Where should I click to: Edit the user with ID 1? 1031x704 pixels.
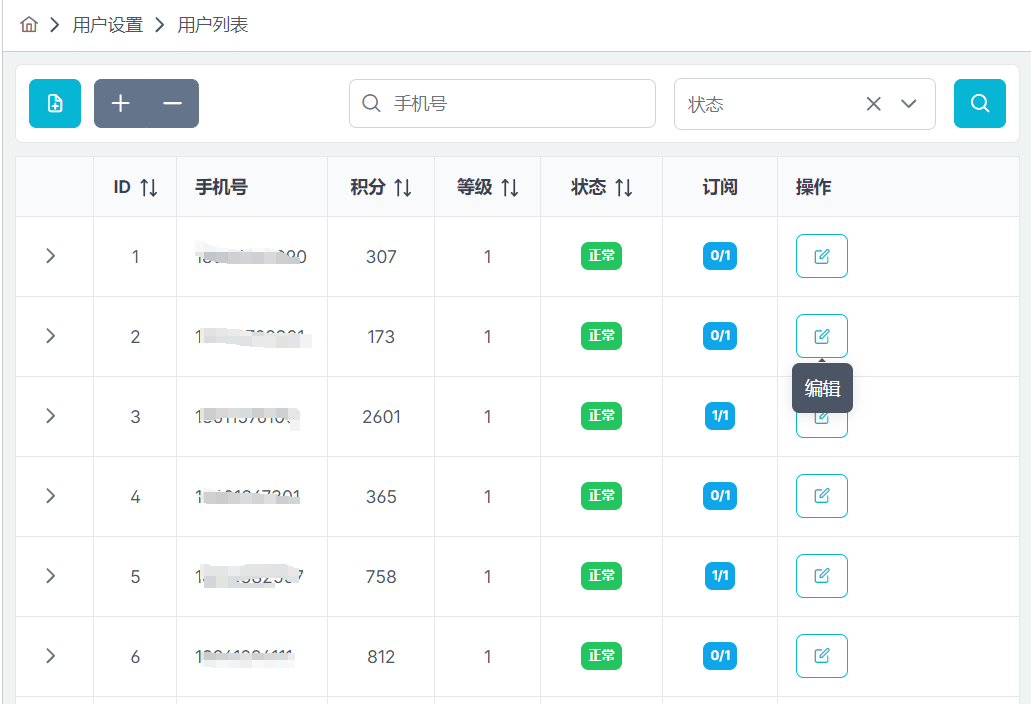pos(822,256)
